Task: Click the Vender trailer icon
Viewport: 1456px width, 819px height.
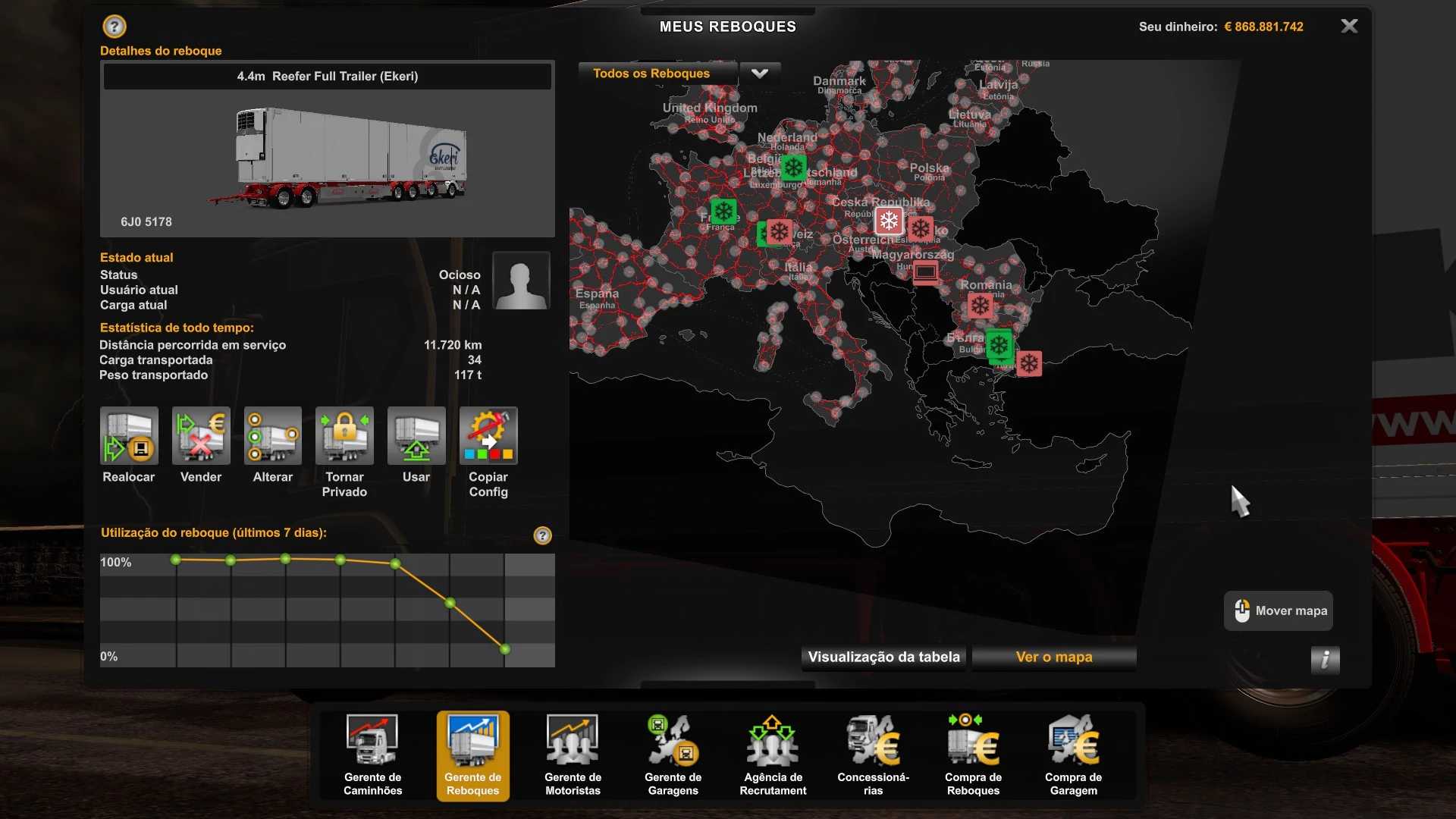Action: [x=201, y=436]
